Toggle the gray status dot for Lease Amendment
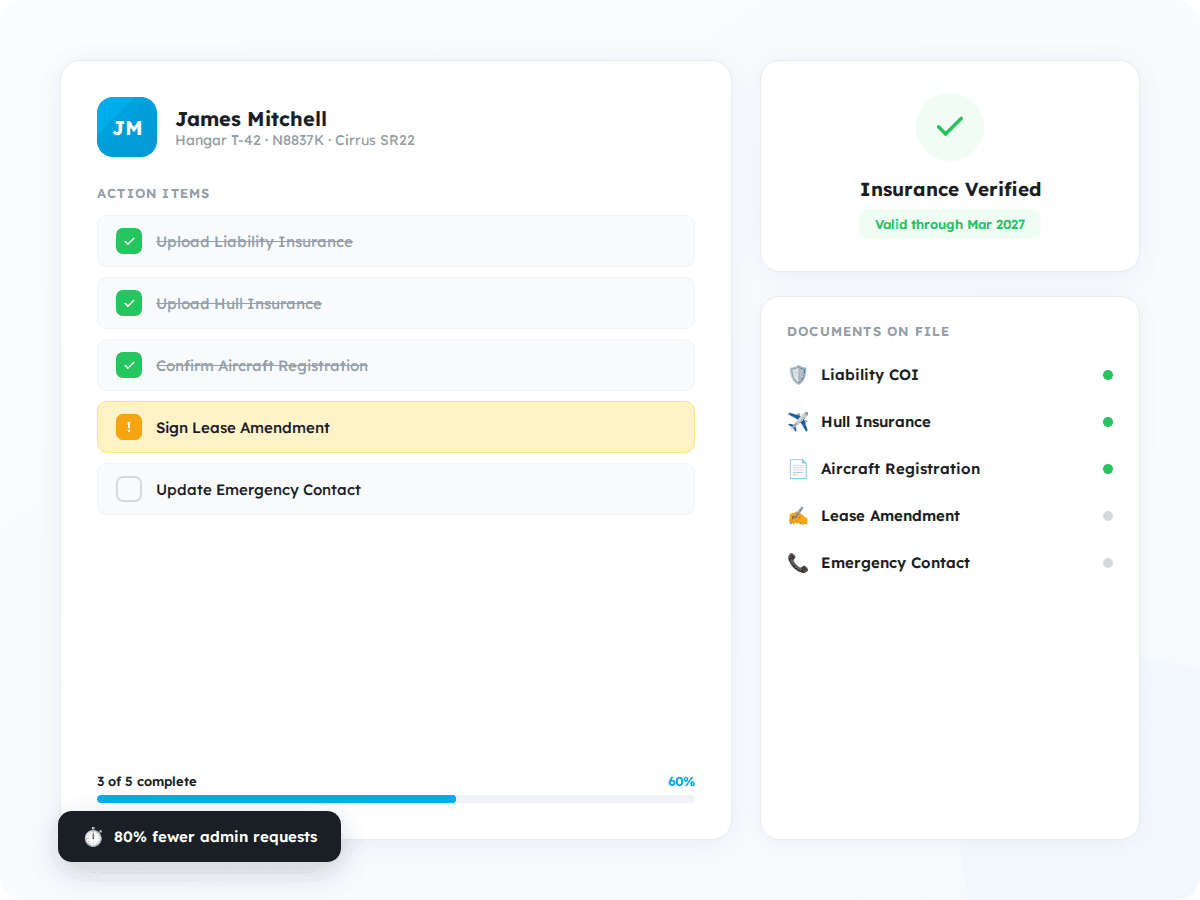 tap(1108, 516)
